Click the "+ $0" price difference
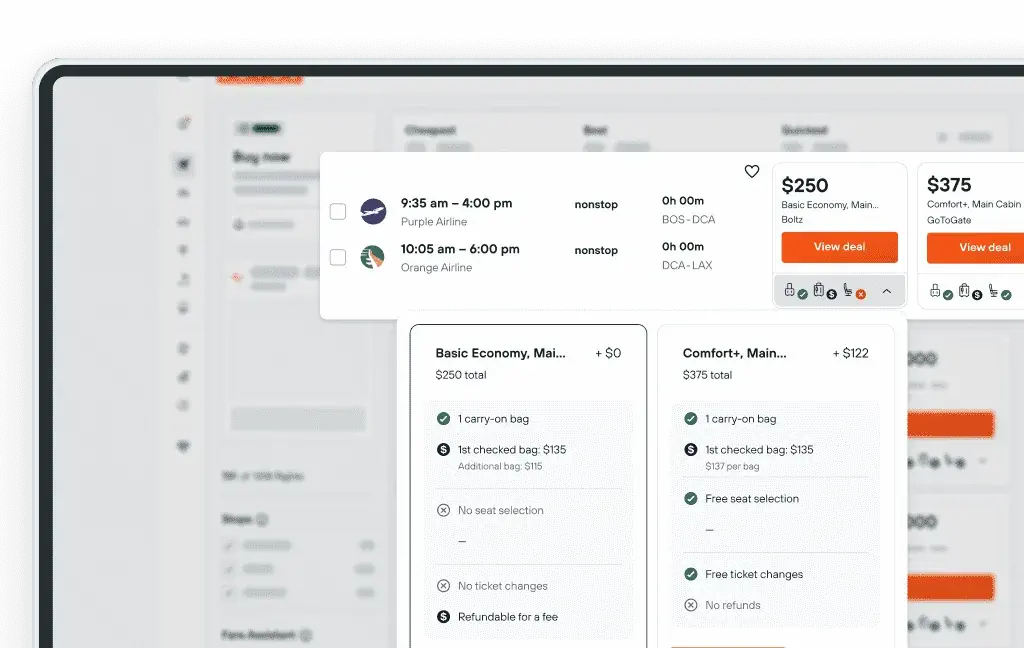The width and height of the screenshot is (1024, 648). tap(608, 353)
